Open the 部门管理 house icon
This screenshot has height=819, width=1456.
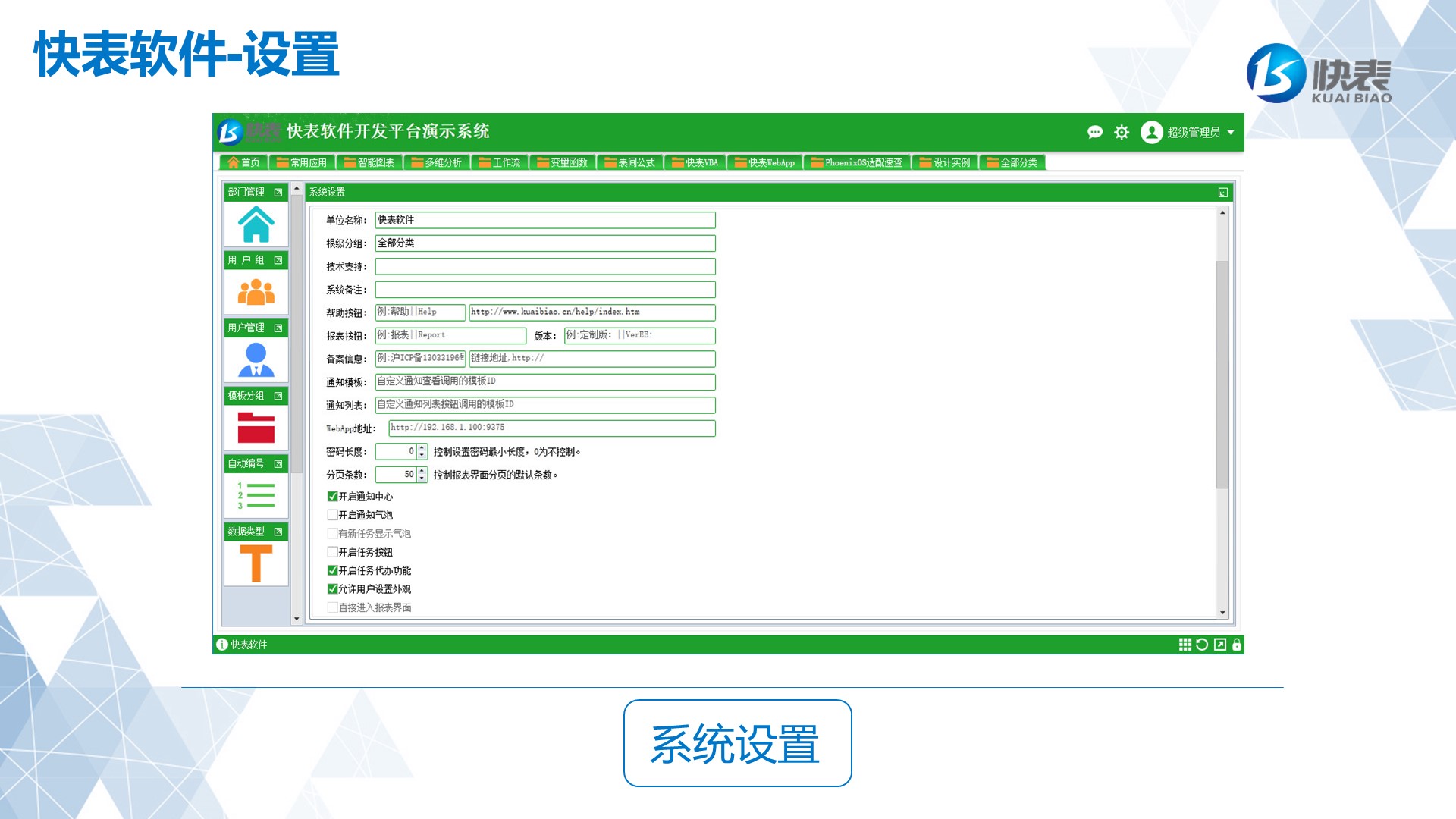point(256,224)
